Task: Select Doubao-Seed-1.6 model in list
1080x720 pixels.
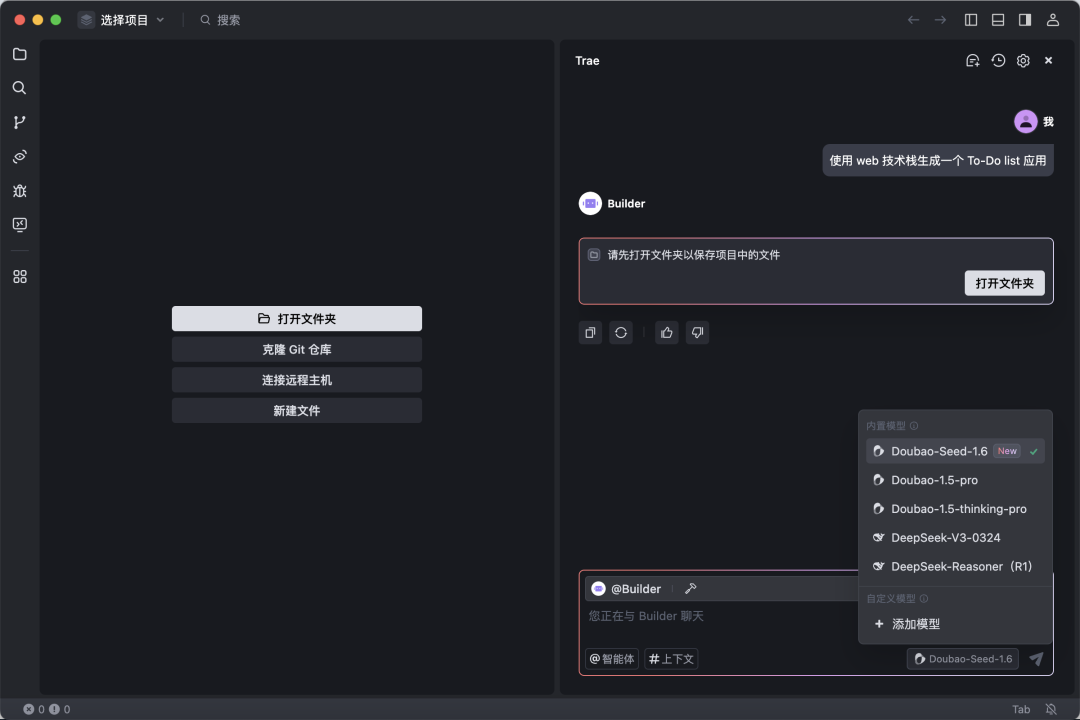Action: [x=955, y=451]
